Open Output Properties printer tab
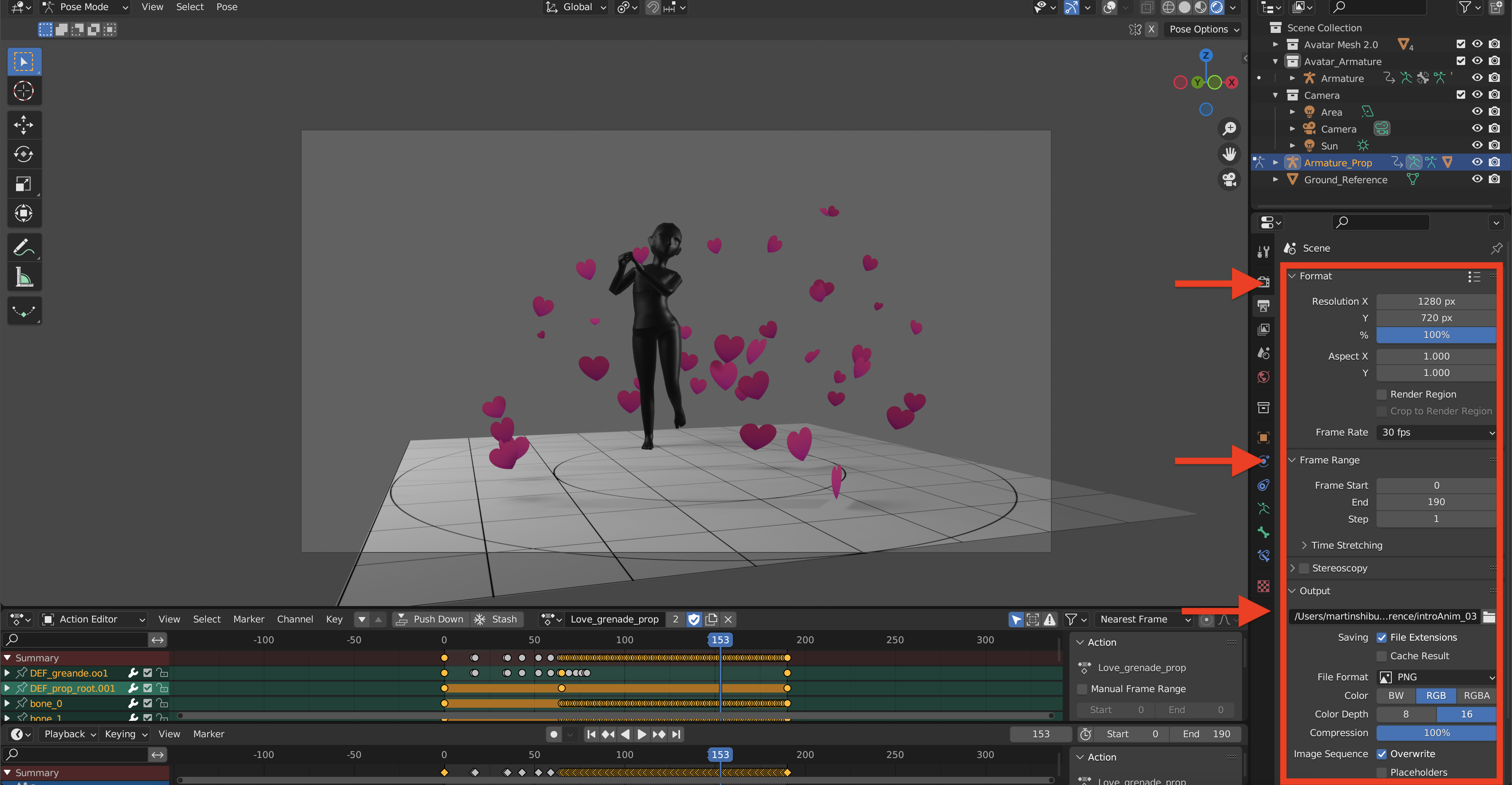The width and height of the screenshot is (1512, 785). coord(1264,305)
